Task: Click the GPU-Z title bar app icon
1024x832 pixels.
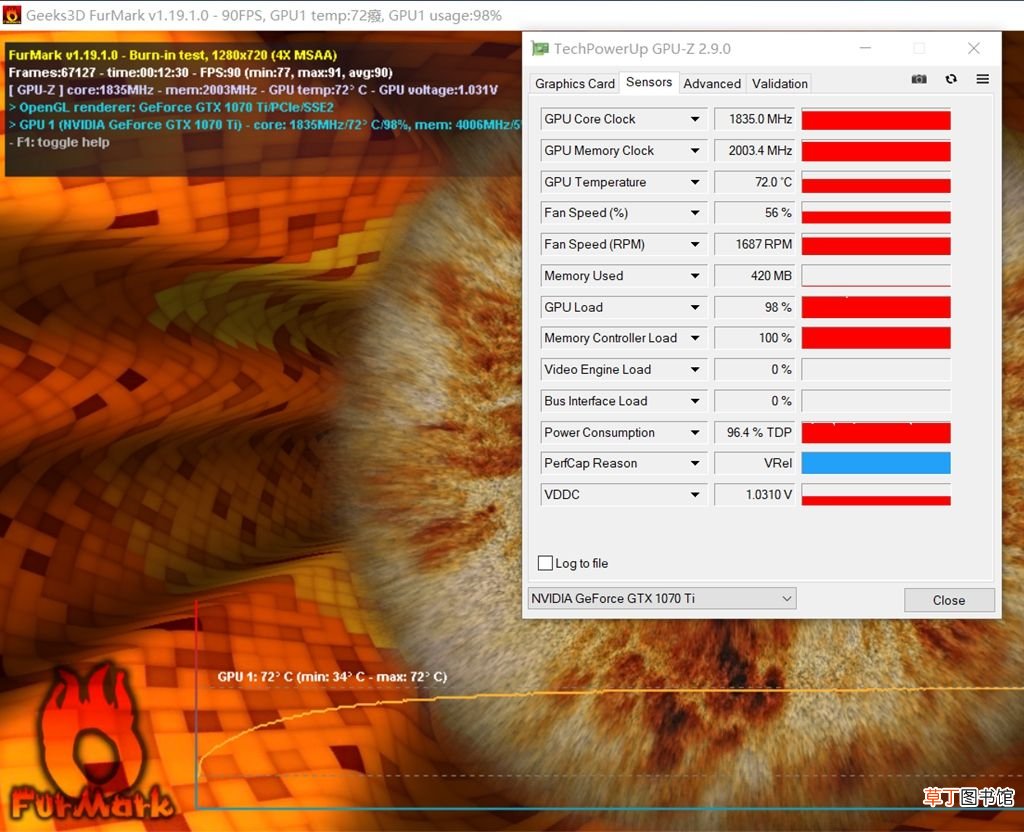Action: 540,48
